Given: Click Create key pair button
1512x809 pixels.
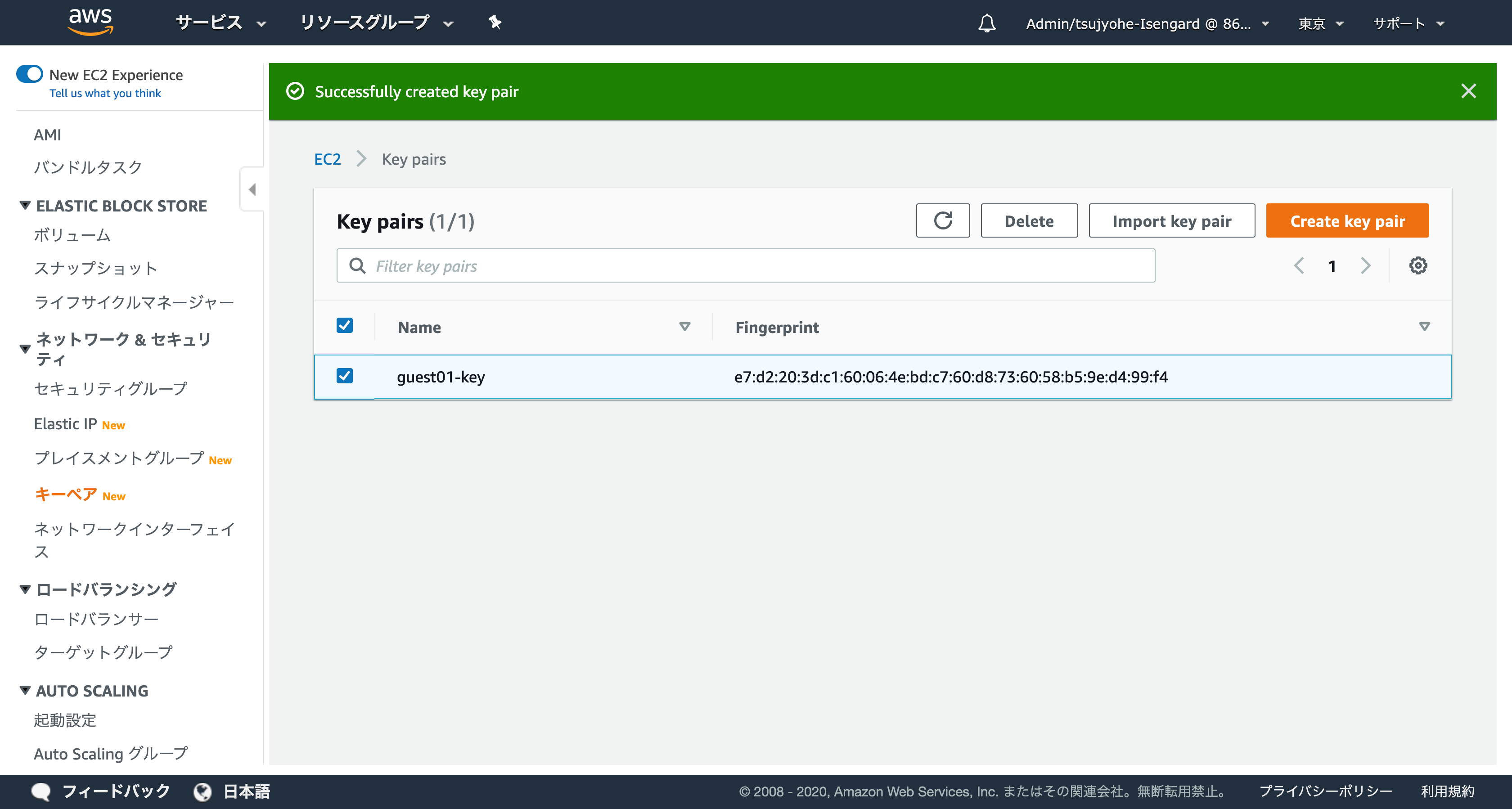Looking at the screenshot, I should (1347, 221).
